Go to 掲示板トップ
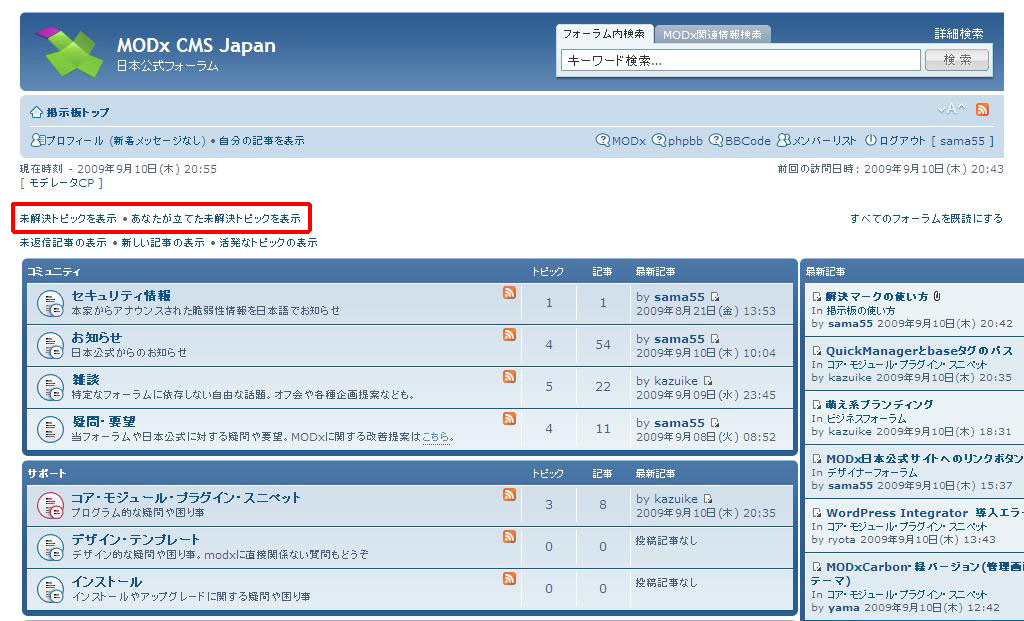1024x621 pixels. point(77,112)
